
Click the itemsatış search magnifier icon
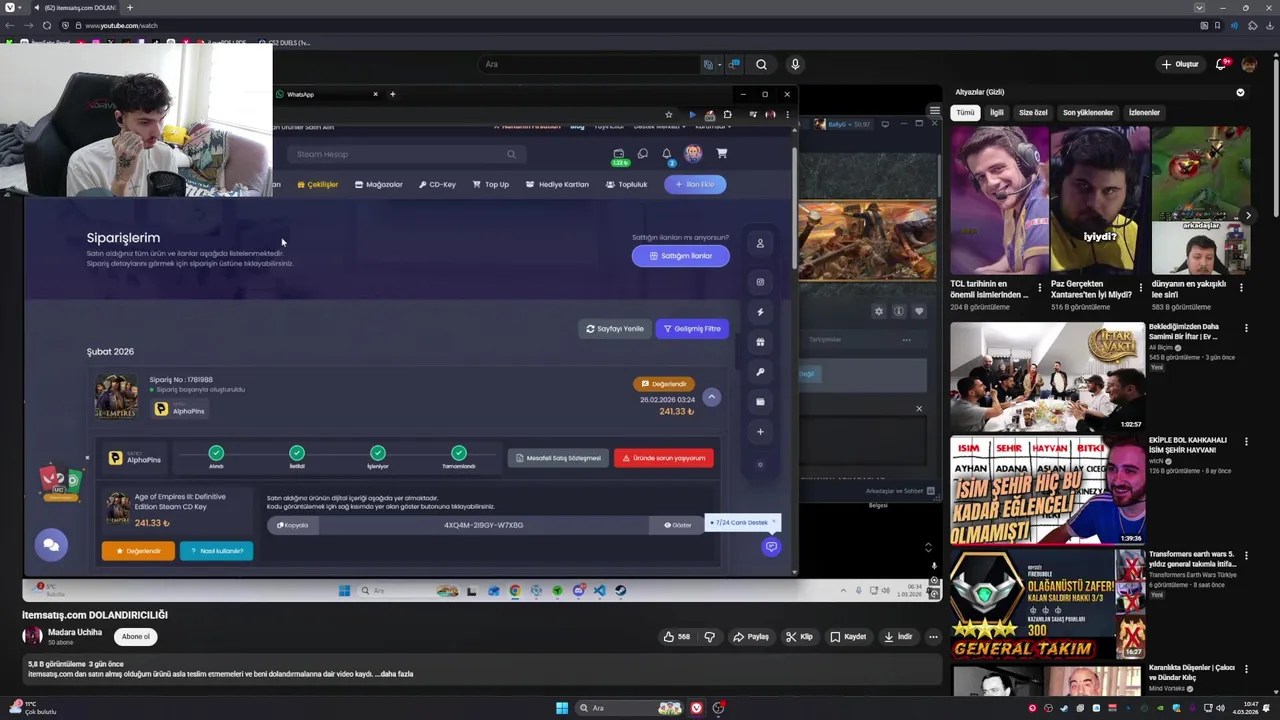[511, 154]
